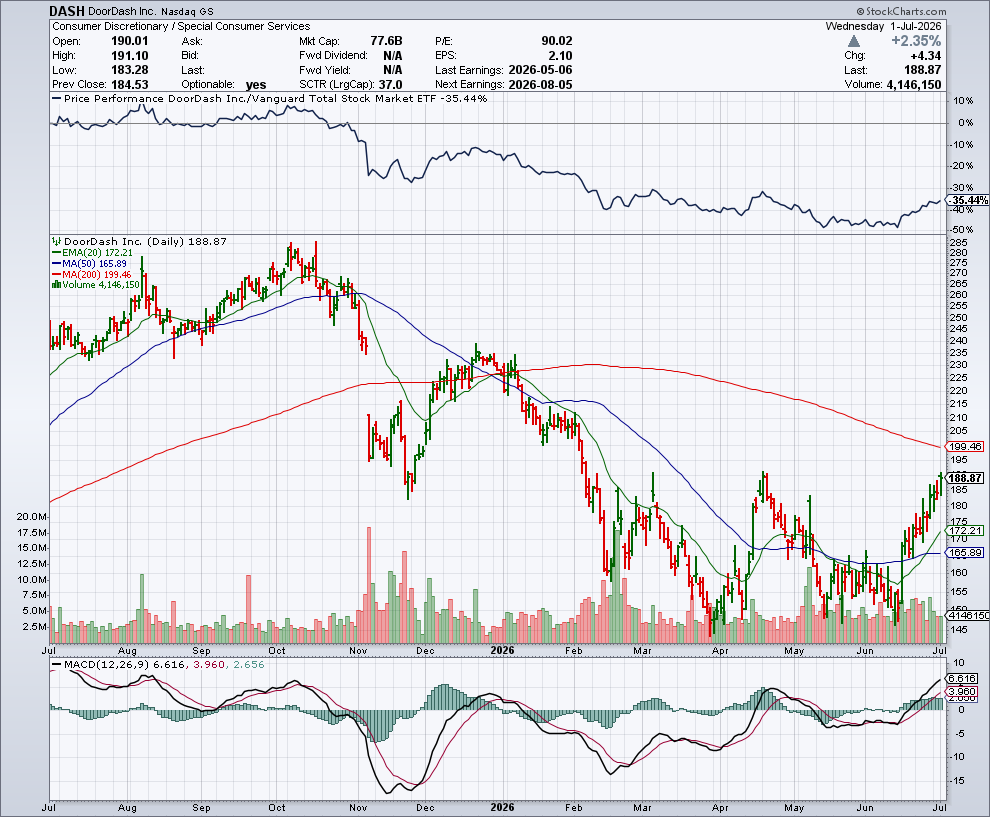Click the Price Performance legend title text
Screen dimensions: 990x817
coord(276,99)
